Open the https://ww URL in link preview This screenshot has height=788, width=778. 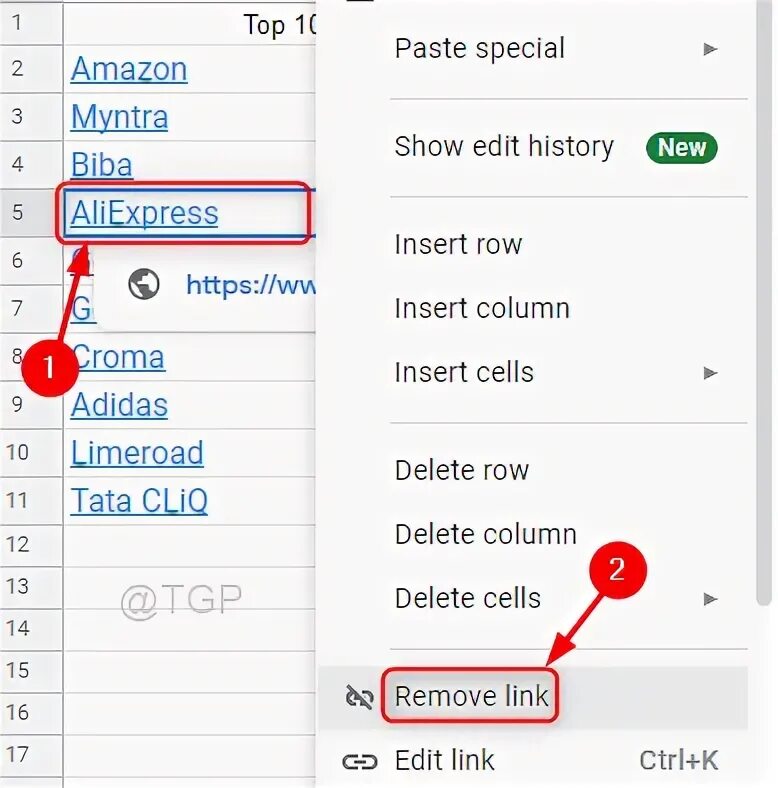[x=250, y=285]
